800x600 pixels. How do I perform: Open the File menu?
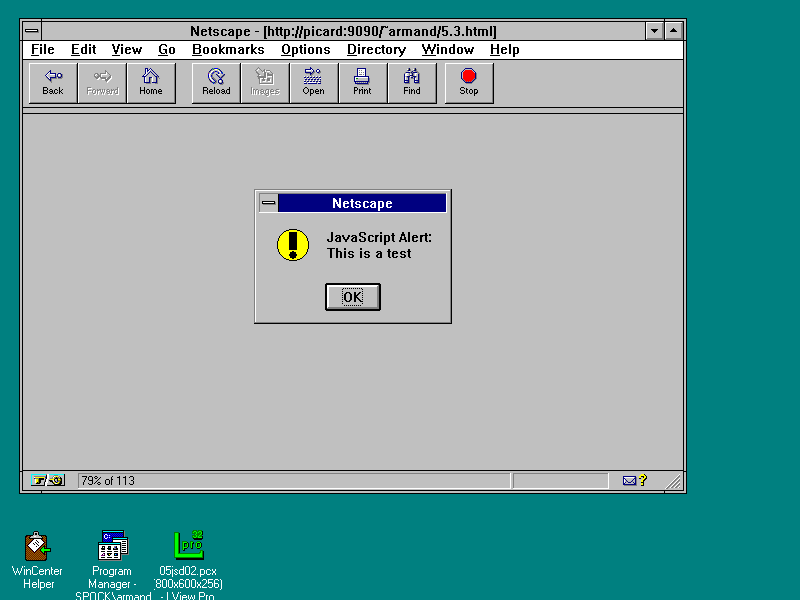(42, 49)
